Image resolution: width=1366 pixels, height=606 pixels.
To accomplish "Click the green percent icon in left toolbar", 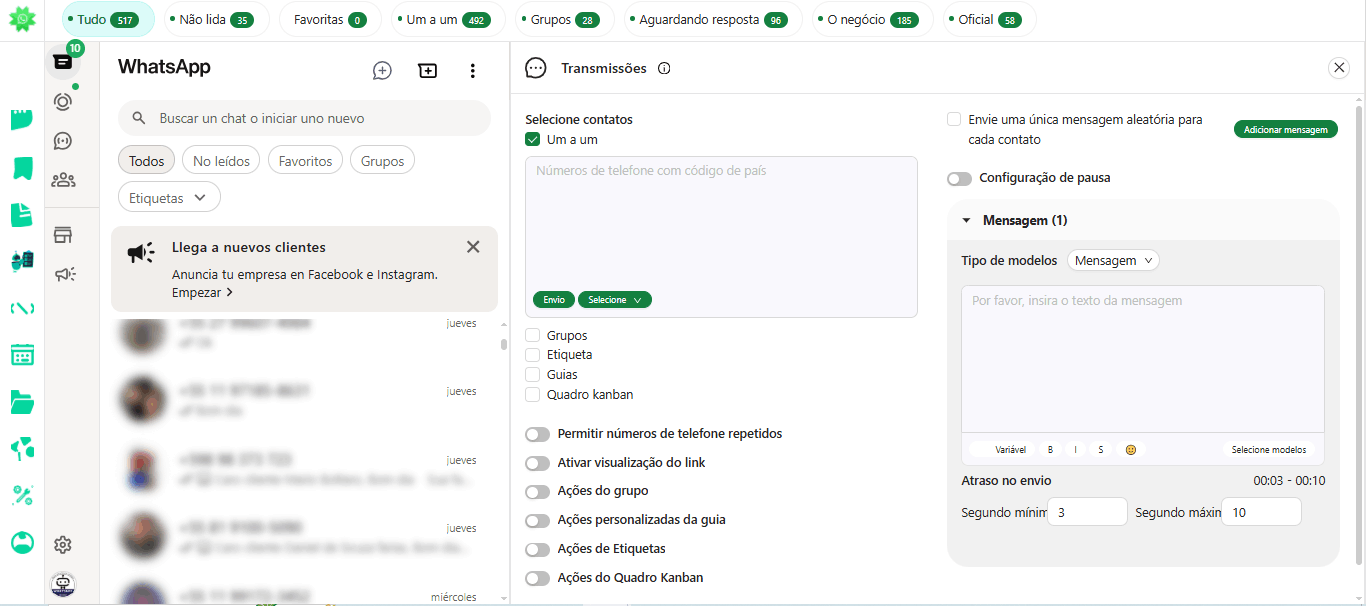I will coord(22,495).
